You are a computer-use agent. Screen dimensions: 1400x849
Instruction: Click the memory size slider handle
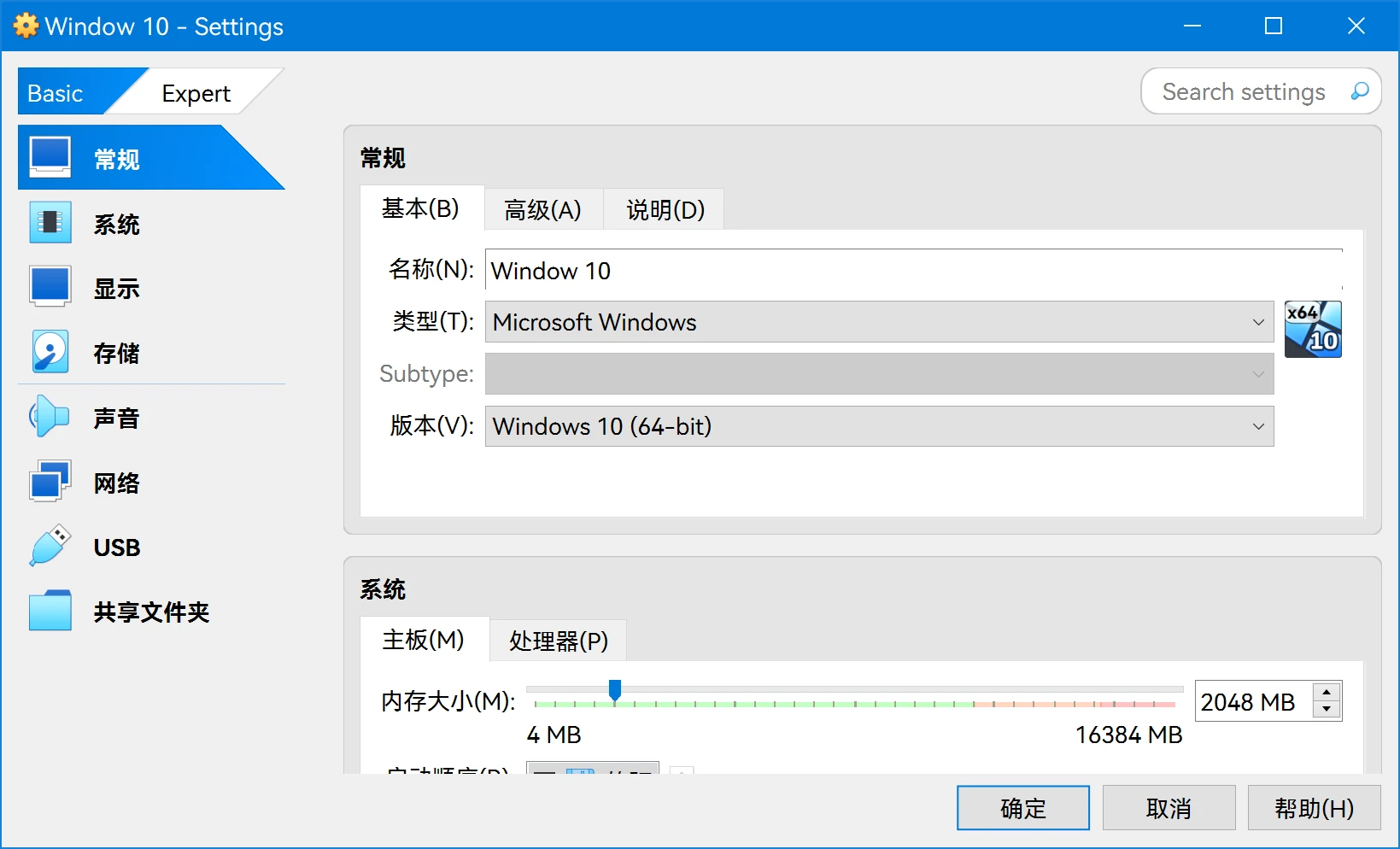tap(614, 690)
